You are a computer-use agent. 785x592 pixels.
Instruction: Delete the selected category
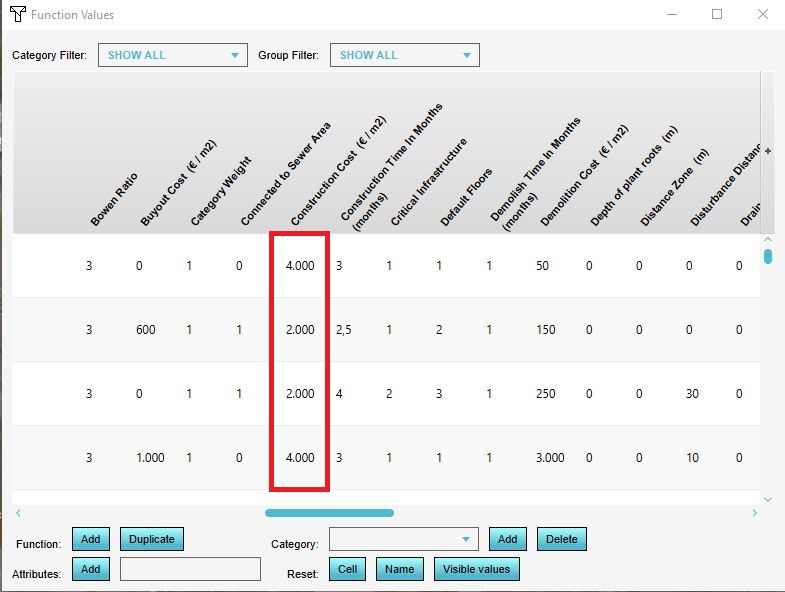coord(561,540)
